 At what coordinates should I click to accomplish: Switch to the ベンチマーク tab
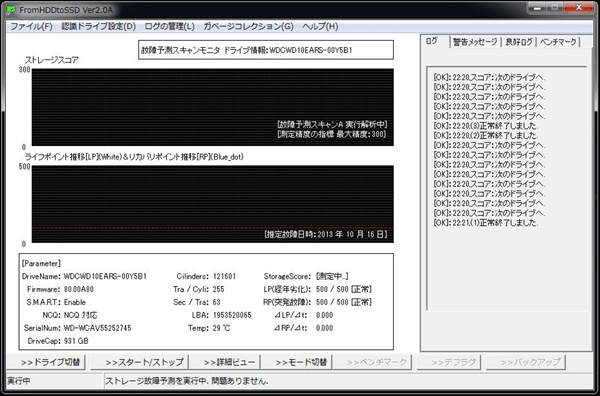coord(558,42)
